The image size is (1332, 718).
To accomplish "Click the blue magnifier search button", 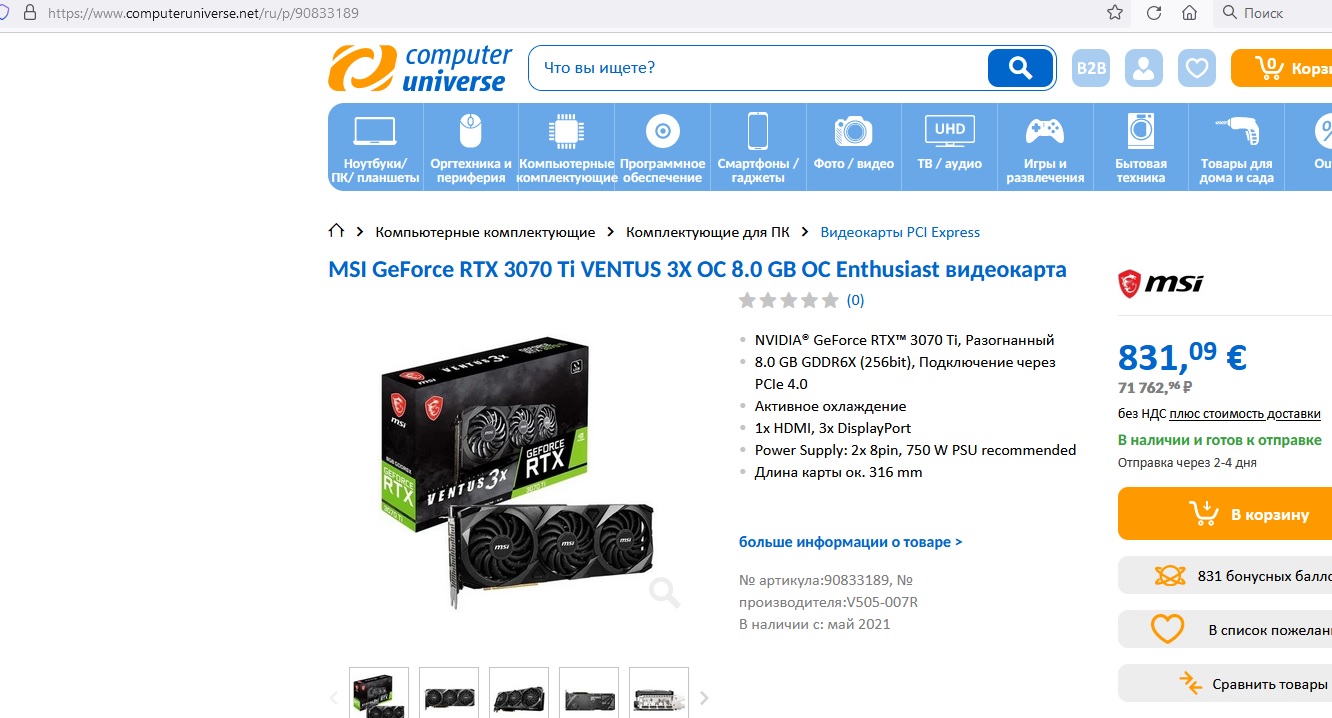I will coord(1020,68).
